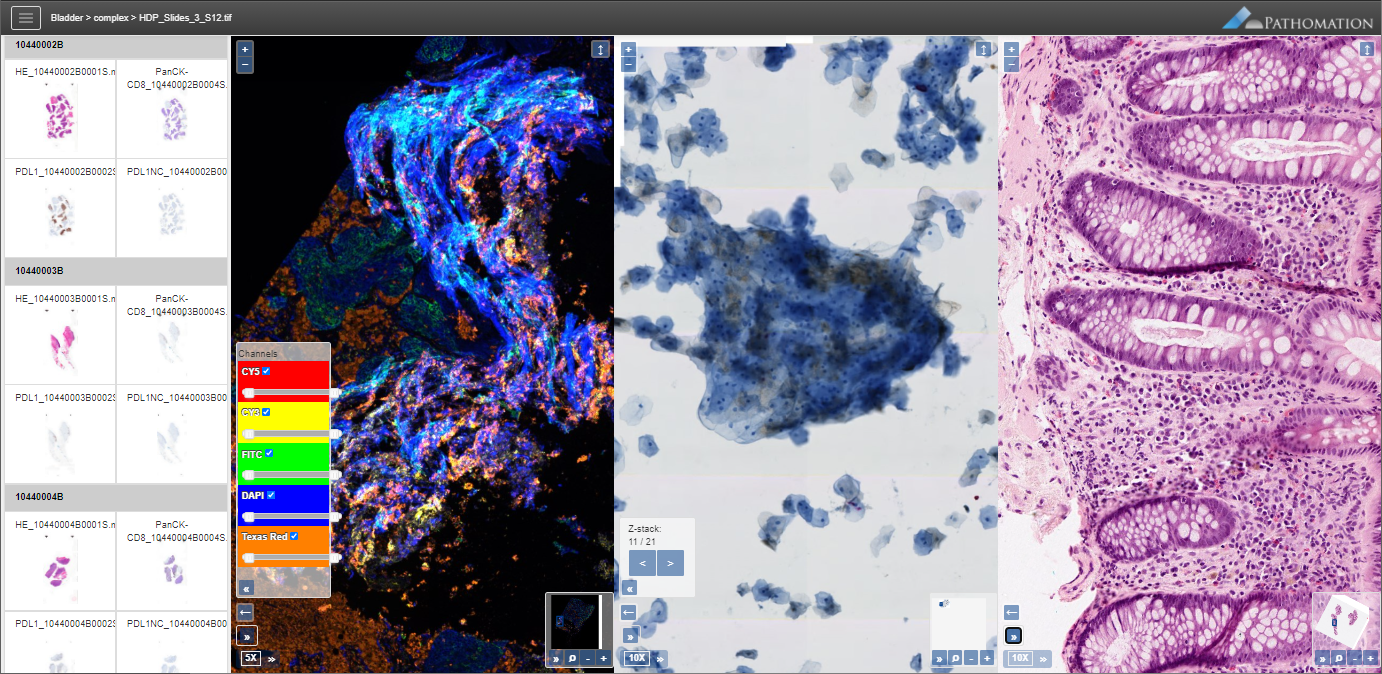Toggle the Texas Red channel checkbox
Viewport: 1382px width, 674px height.
pyautogui.click(x=294, y=536)
